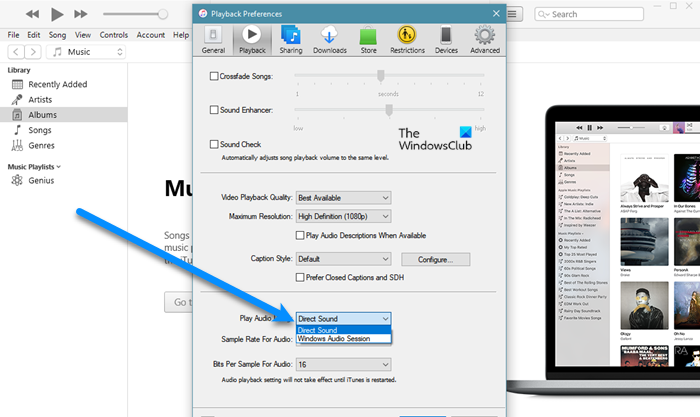This screenshot has width=700, height=417.
Task: Open the General preferences tab
Action: 213,40
